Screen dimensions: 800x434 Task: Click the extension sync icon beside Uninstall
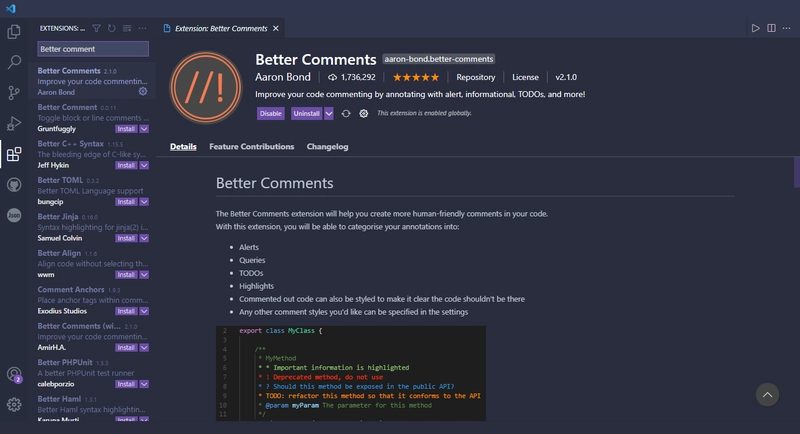[346, 114]
